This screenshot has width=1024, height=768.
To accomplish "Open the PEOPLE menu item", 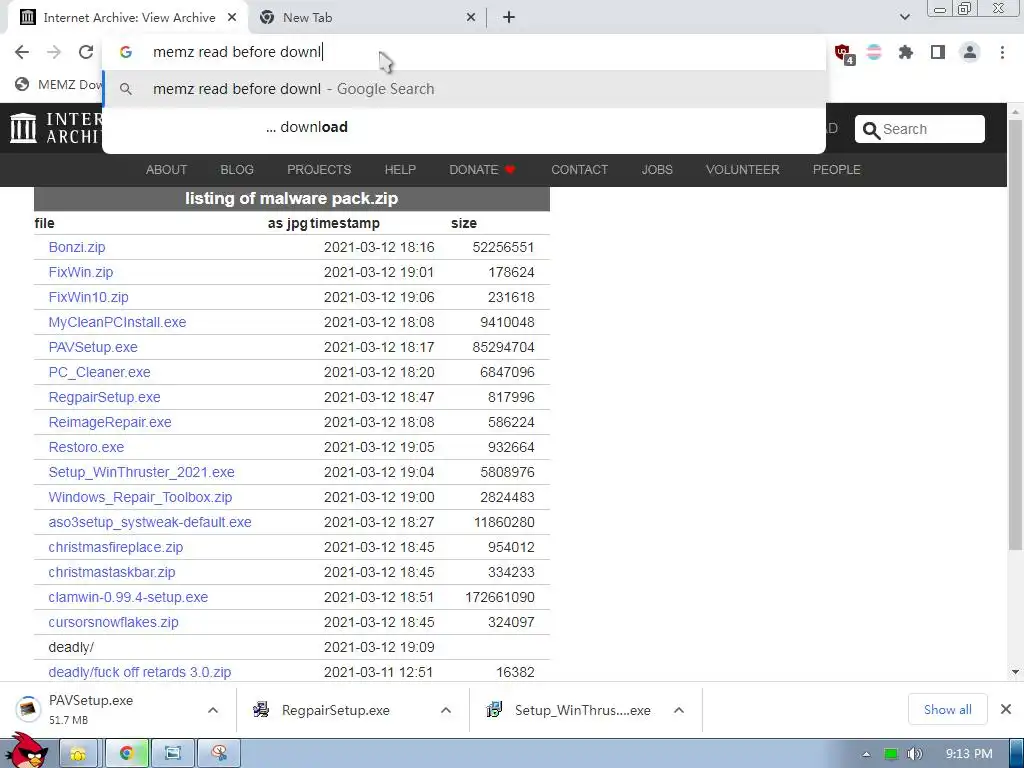I will tap(836, 170).
